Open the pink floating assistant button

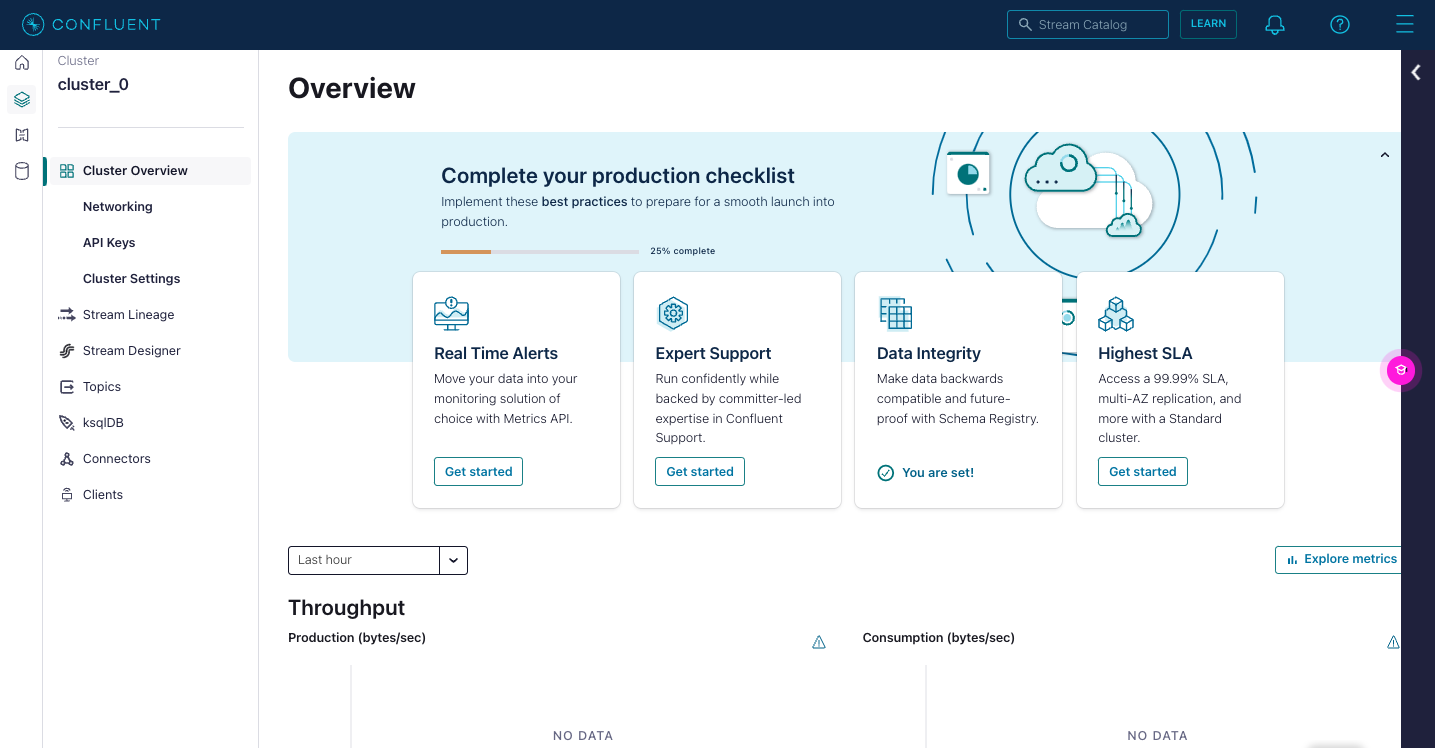coord(1401,370)
